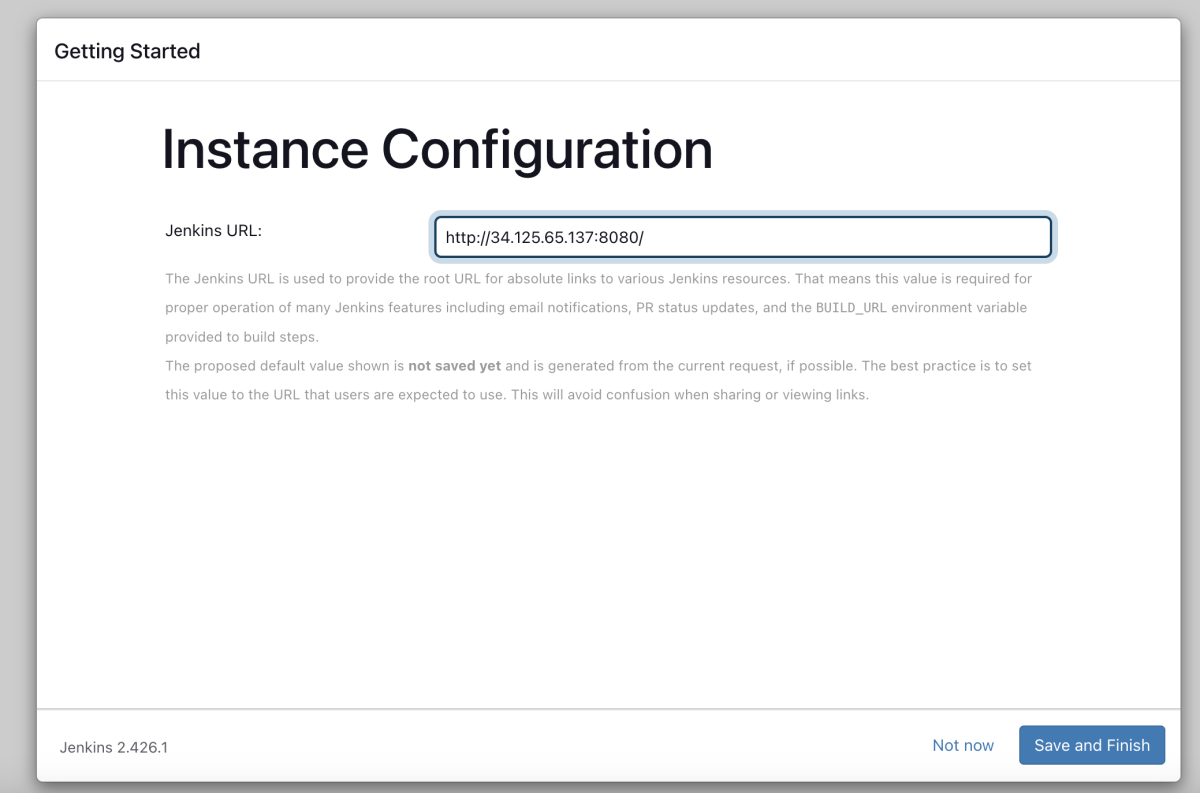The width and height of the screenshot is (1200, 793).
Task: Select the word Configuration in the heading
Action: (547, 150)
